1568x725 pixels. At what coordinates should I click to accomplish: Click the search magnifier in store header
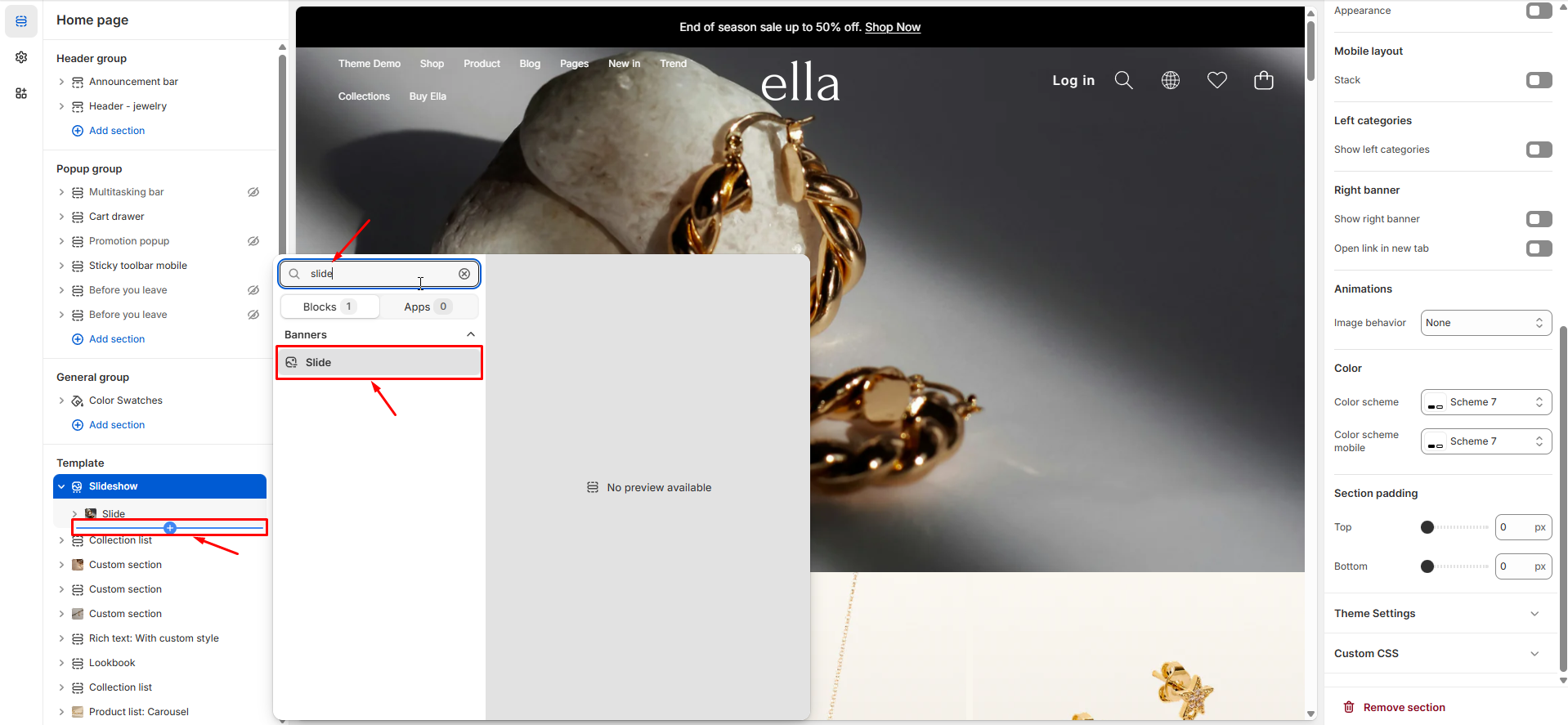[x=1124, y=80]
